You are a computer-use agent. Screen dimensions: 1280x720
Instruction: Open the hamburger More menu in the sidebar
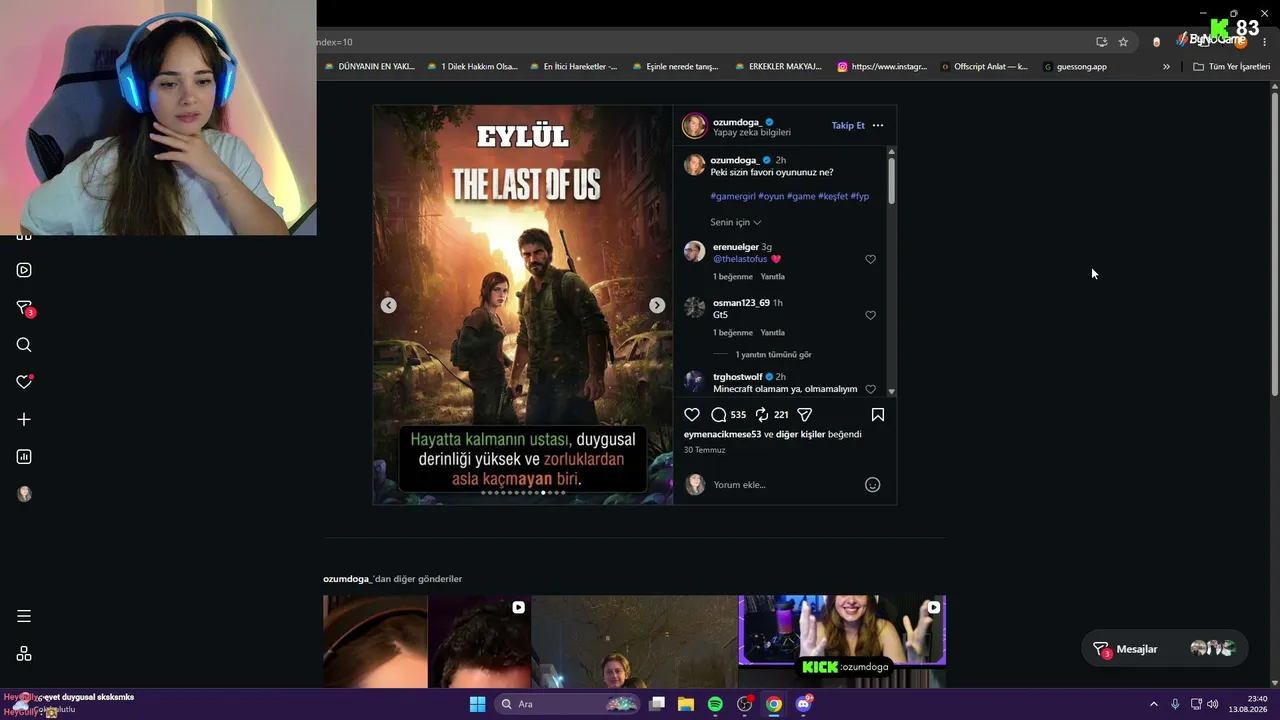(x=24, y=616)
